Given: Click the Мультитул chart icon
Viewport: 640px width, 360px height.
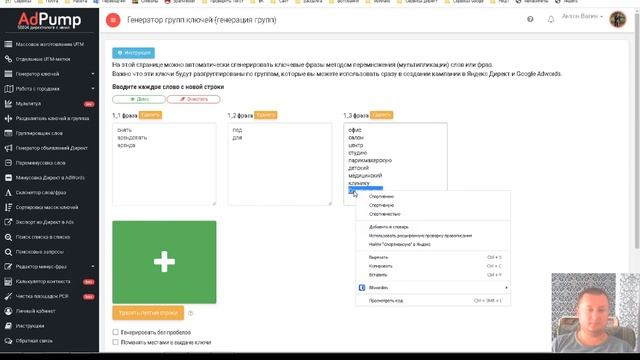Looking at the screenshot, I should click(x=8, y=104).
